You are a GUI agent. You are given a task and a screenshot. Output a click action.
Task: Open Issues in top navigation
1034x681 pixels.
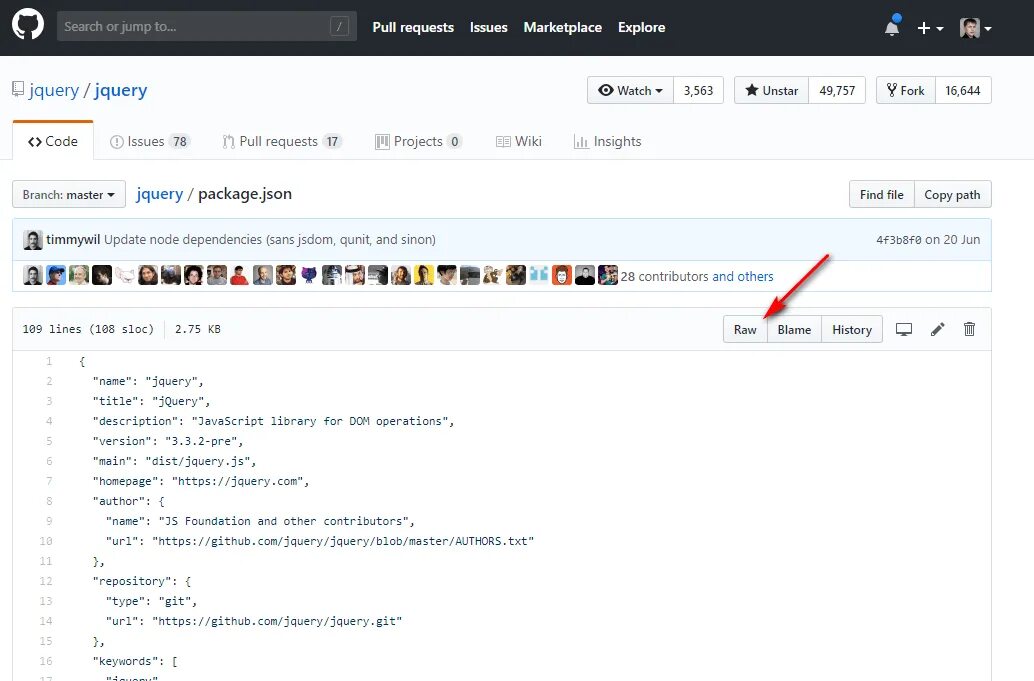489,28
